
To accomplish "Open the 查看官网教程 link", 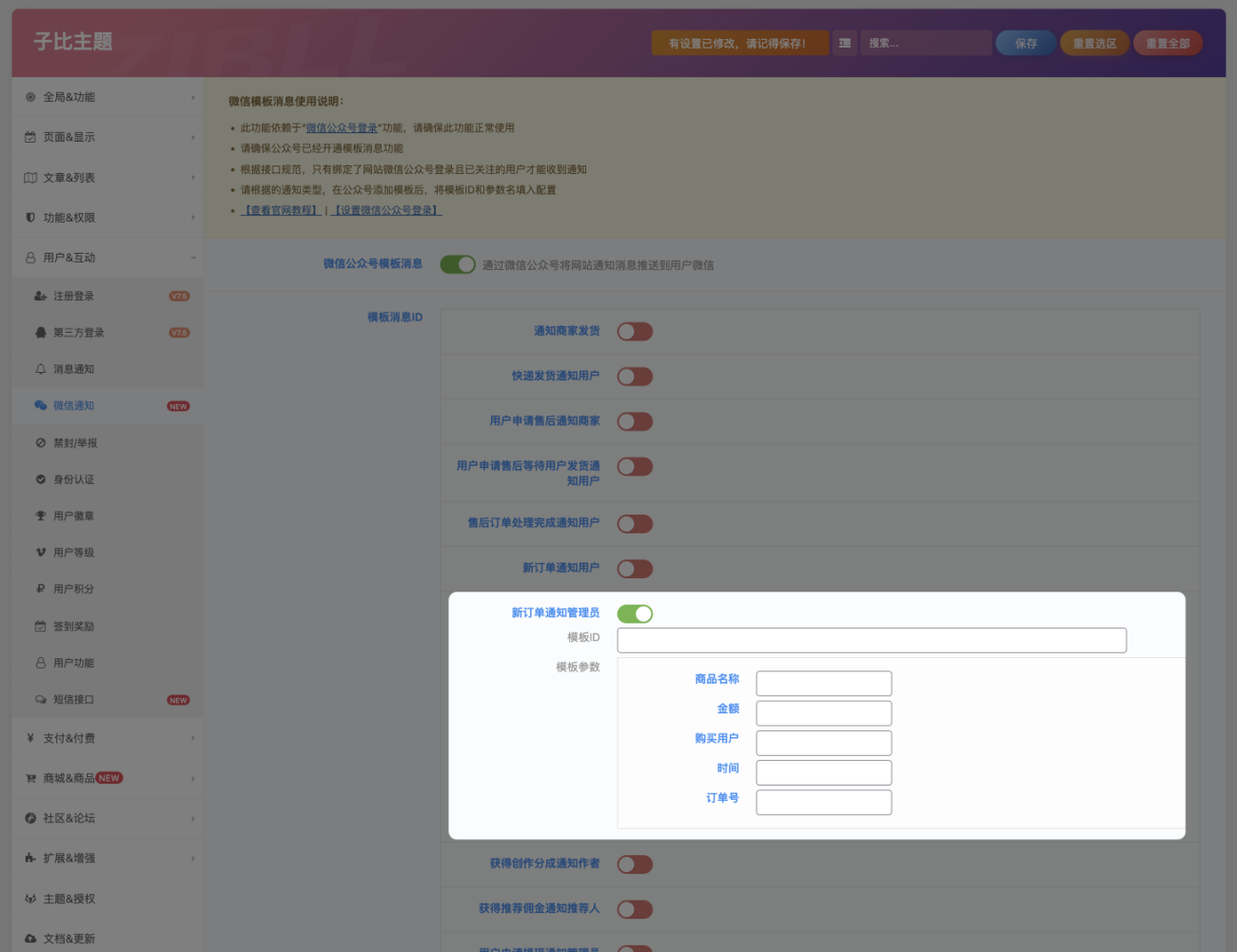I will [x=280, y=210].
